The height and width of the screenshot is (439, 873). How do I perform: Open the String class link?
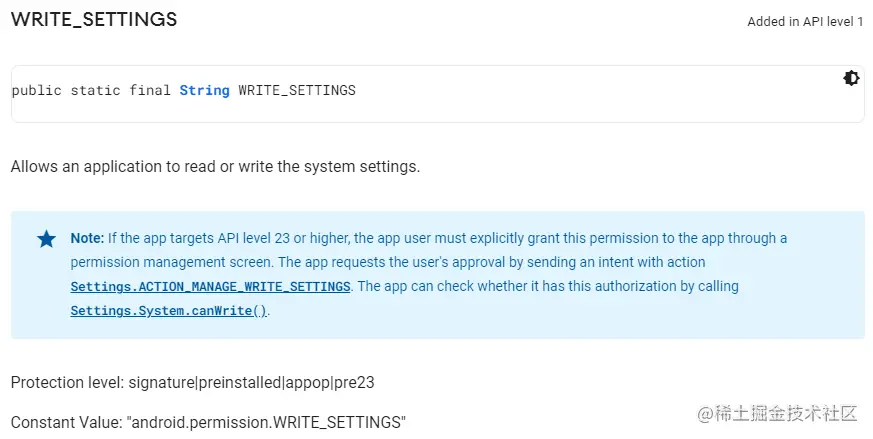204,90
